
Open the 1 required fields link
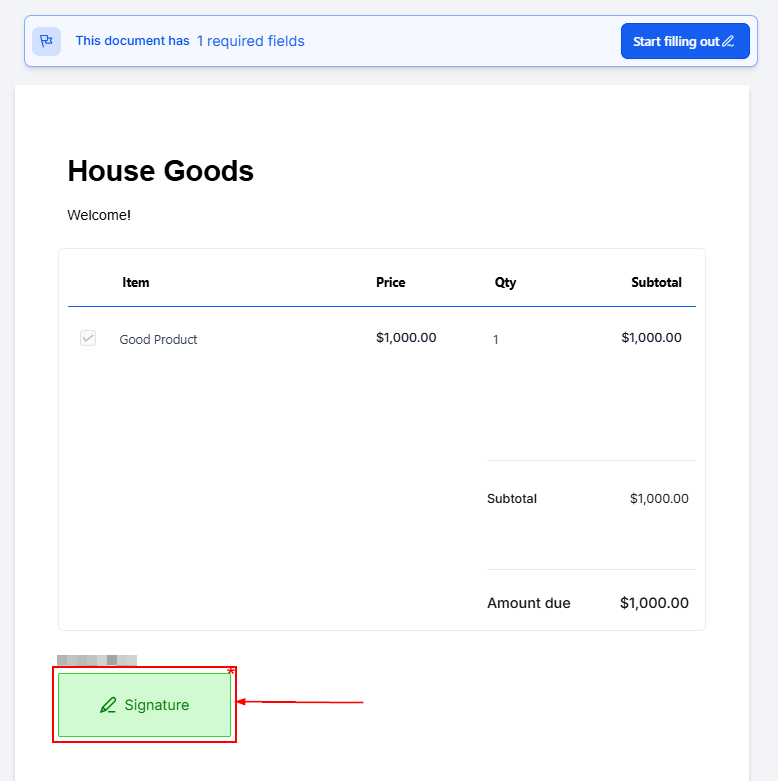pos(251,41)
